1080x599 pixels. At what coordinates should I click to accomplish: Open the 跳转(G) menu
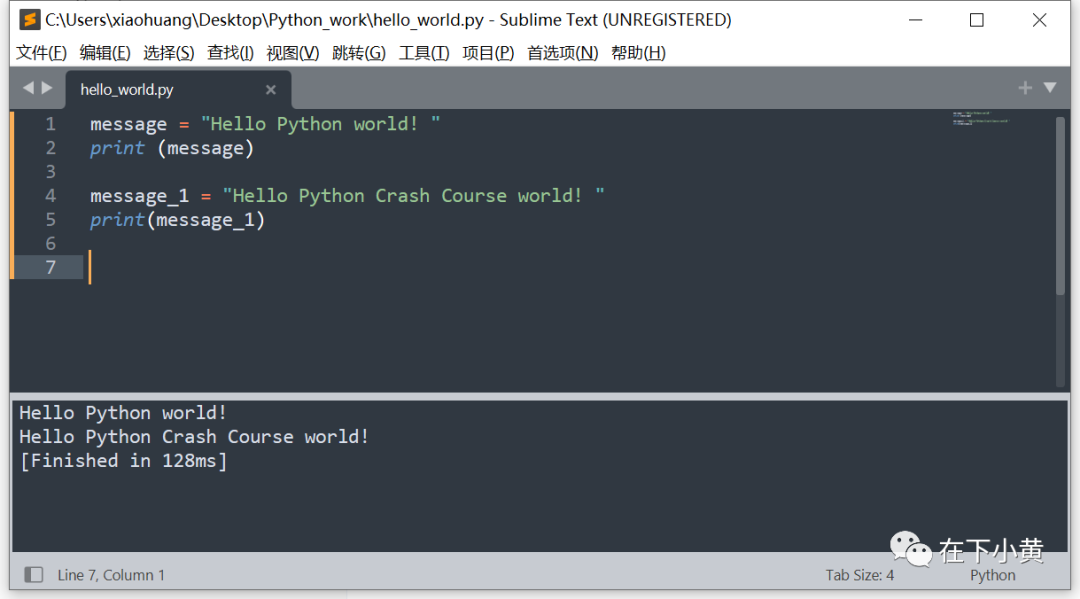(359, 53)
